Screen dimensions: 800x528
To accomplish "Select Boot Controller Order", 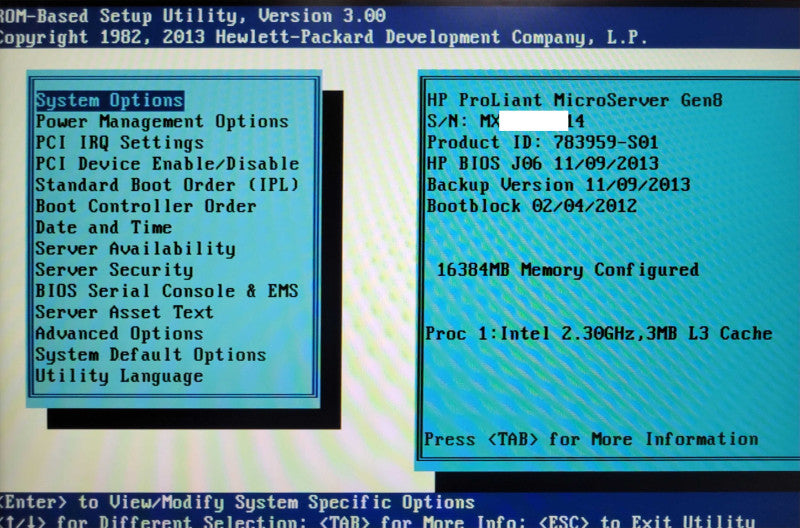I will point(146,206).
